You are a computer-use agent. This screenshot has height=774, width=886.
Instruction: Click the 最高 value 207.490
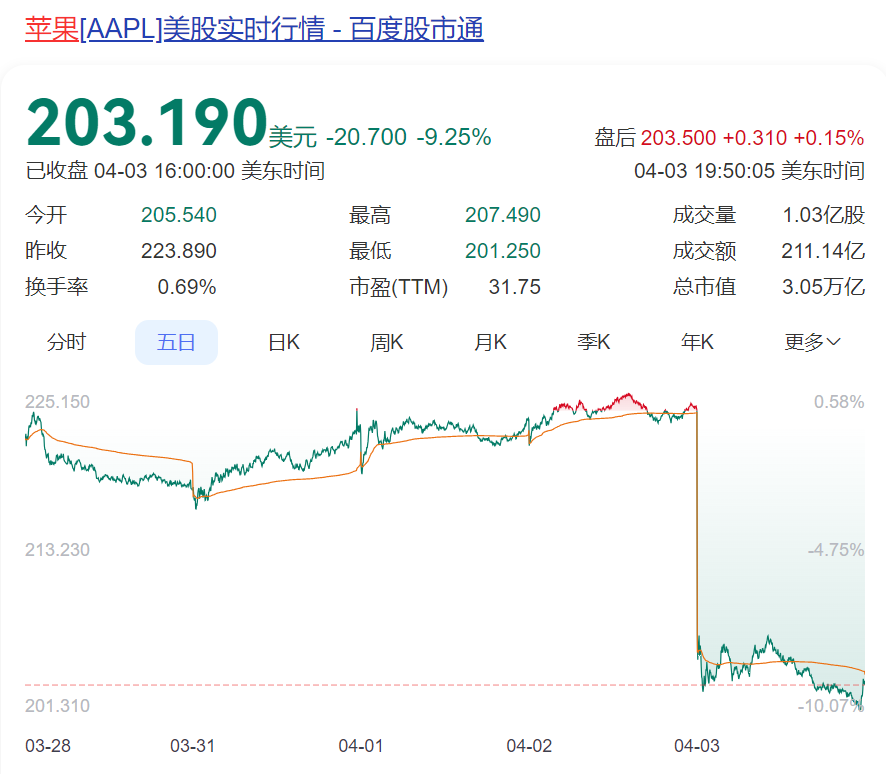point(503,215)
